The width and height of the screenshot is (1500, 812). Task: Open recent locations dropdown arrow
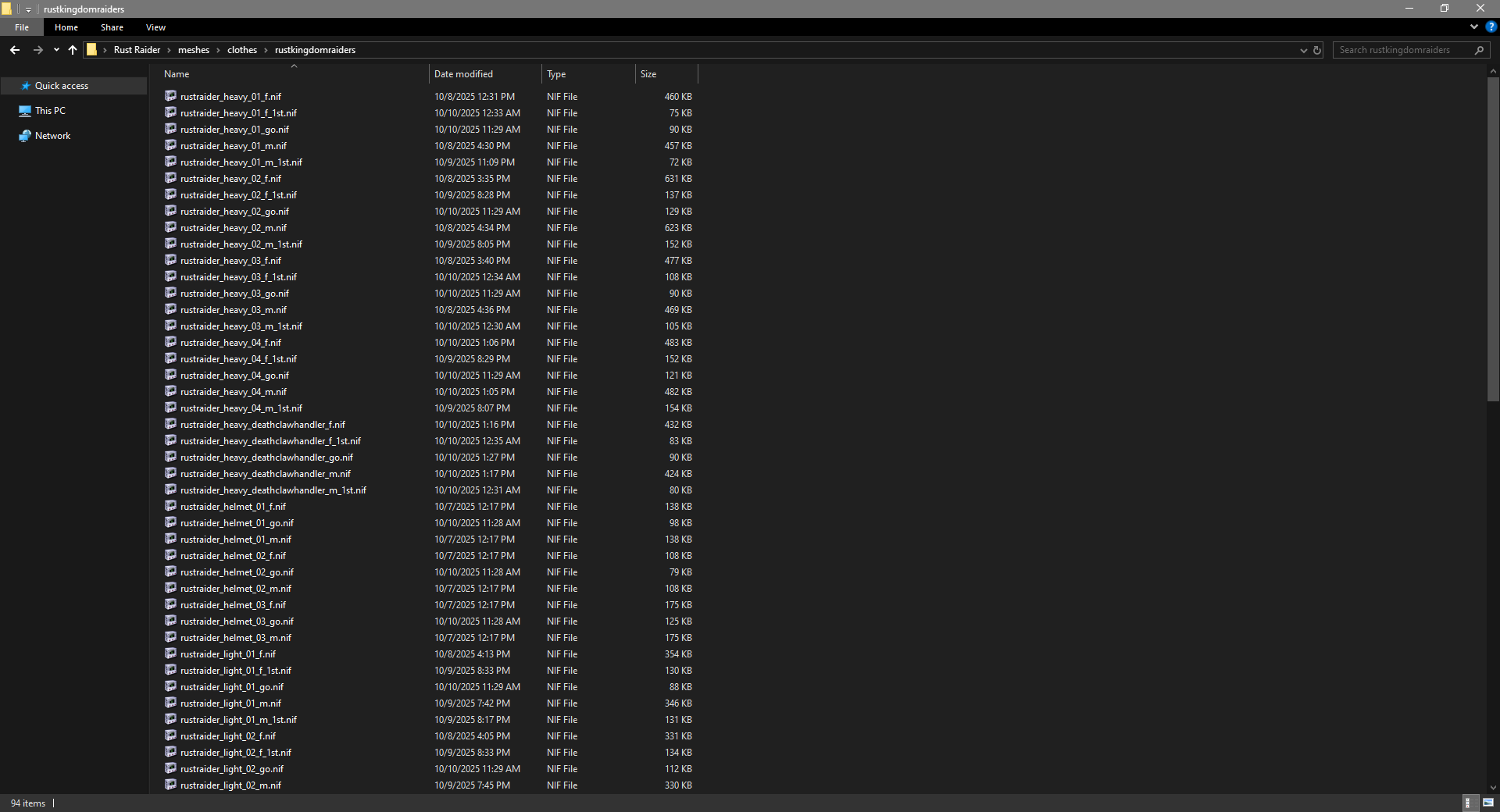tap(56, 50)
